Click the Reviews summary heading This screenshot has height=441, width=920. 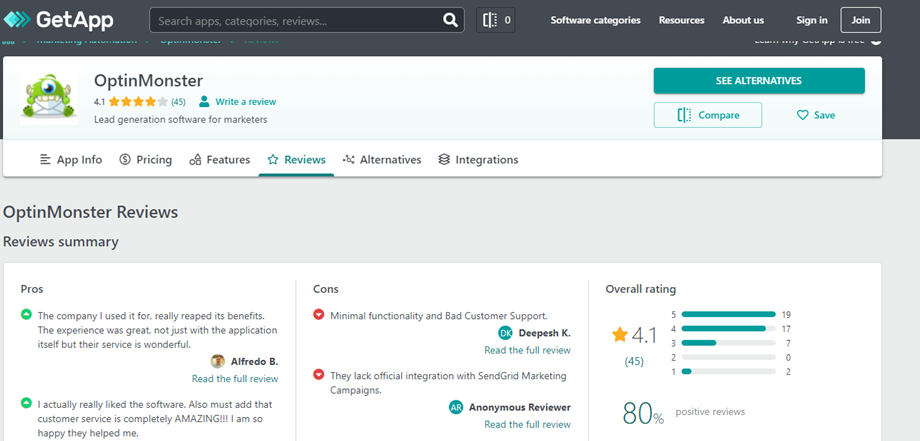pyautogui.click(x=61, y=242)
